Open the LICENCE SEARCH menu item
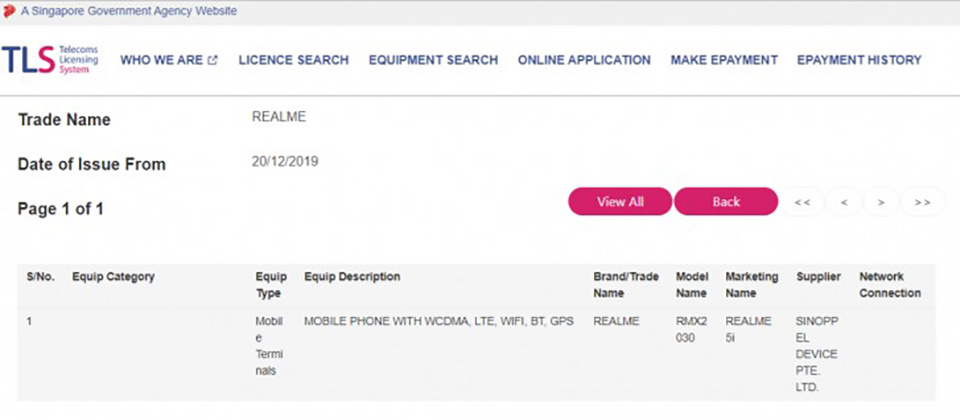Viewport: 960px width, 420px height. (294, 60)
